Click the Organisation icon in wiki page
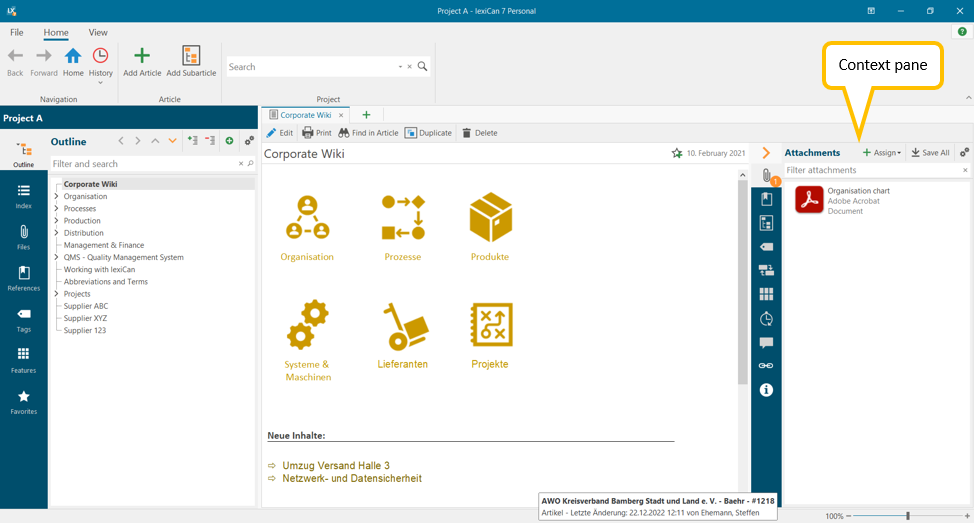 (307, 217)
